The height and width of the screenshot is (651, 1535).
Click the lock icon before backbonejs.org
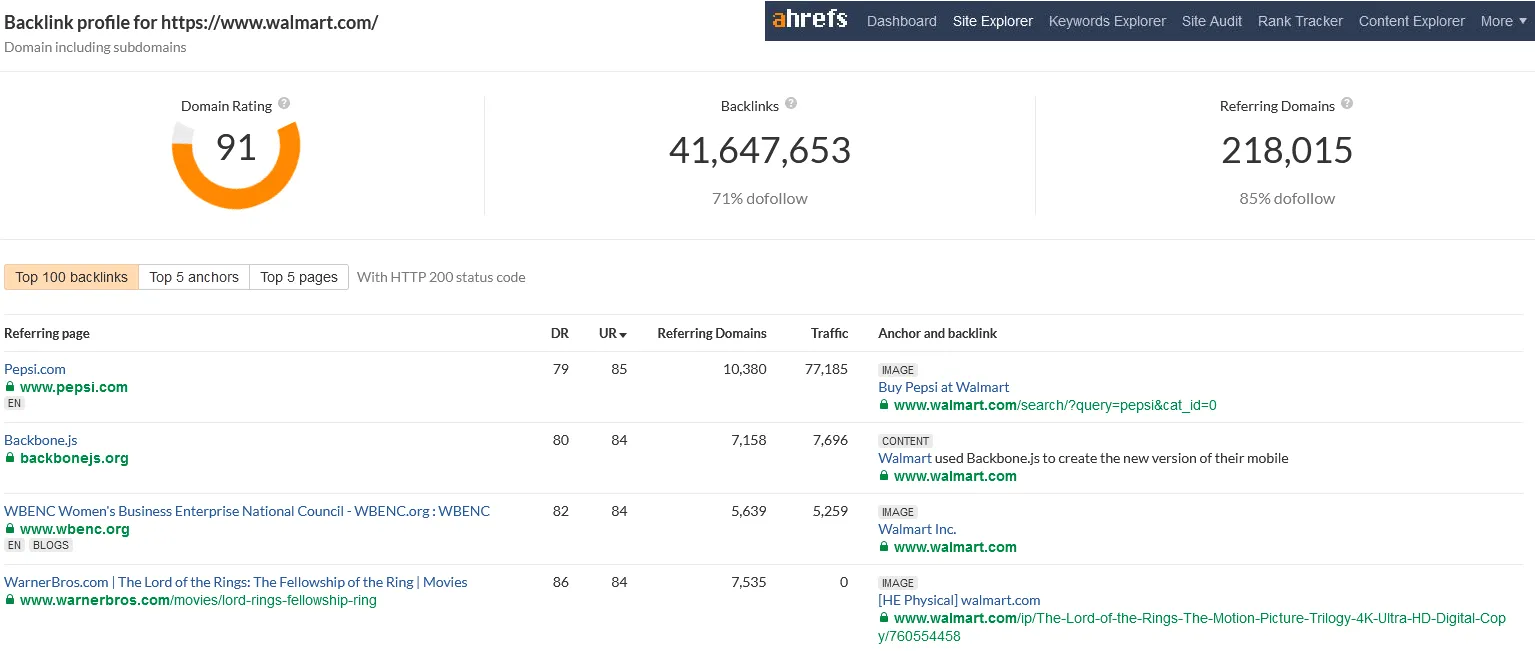pos(10,458)
